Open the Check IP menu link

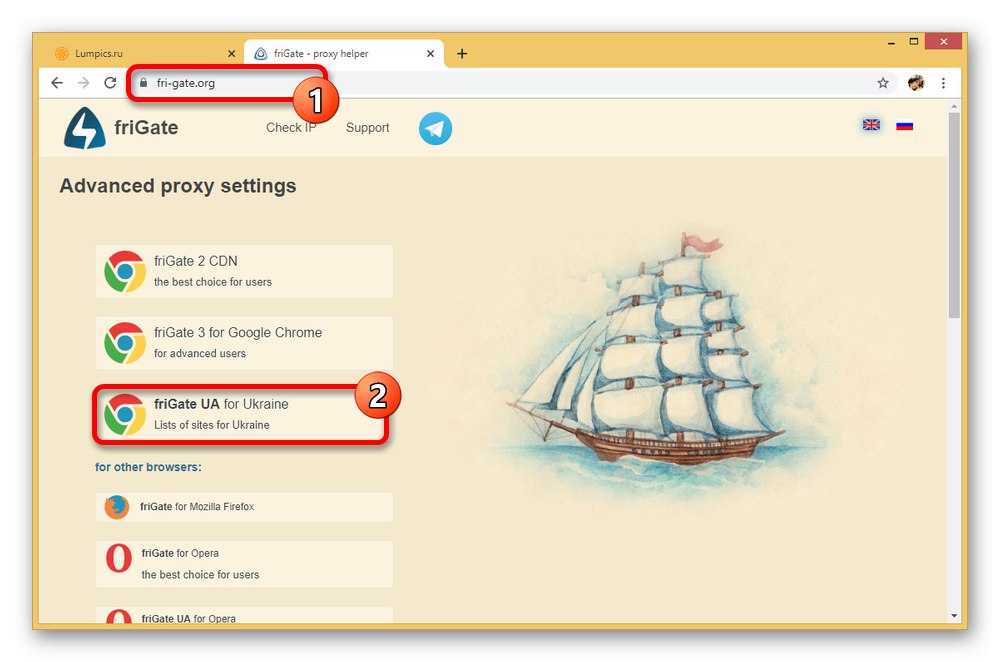291,128
